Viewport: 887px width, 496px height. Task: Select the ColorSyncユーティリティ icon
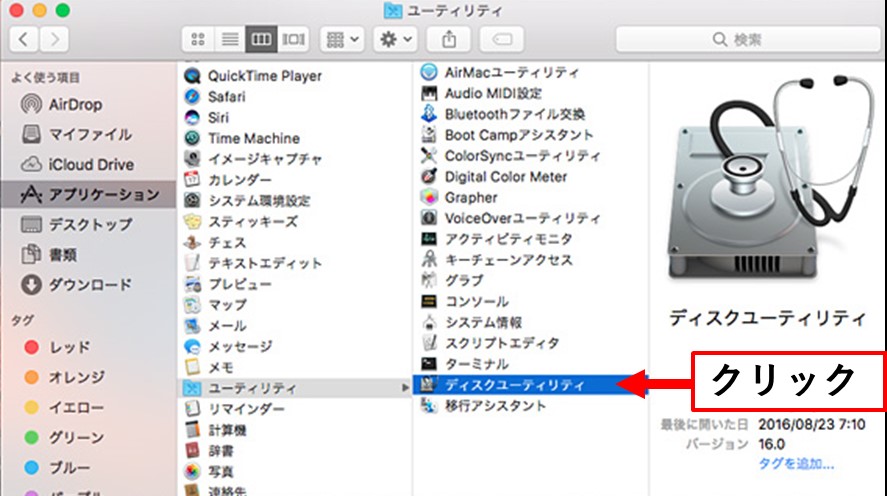tap(429, 156)
